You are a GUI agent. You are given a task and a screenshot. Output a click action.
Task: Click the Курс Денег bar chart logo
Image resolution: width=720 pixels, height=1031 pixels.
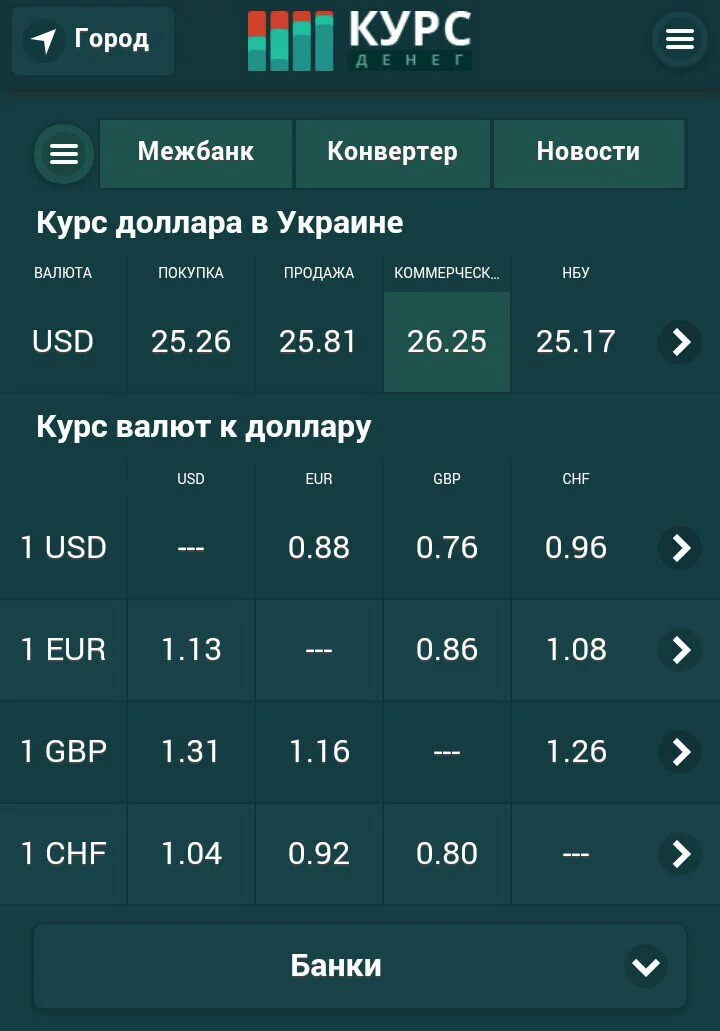(x=290, y=41)
